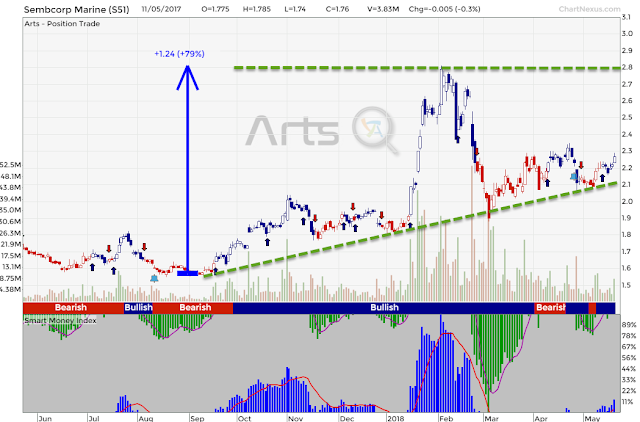Viewport: 640px width, 422px height.
Task: Click the Dec month label on time axis
Action: [347, 418]
